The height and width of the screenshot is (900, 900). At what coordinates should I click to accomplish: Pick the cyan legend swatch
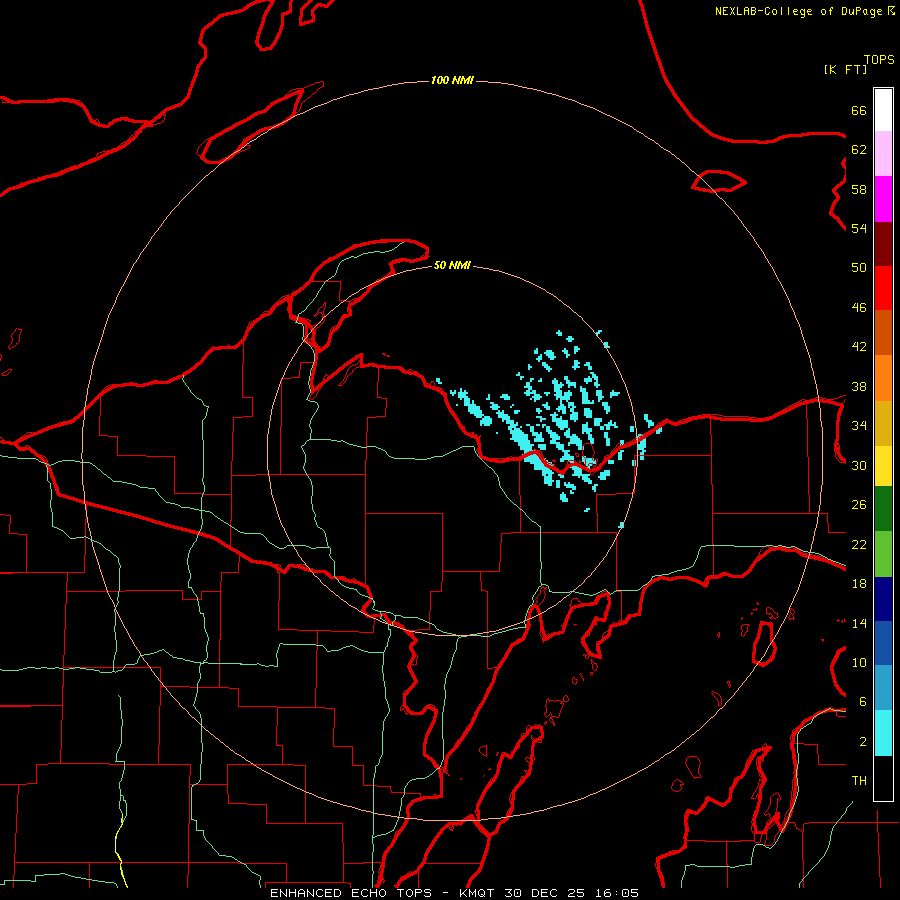pos(883,734)
